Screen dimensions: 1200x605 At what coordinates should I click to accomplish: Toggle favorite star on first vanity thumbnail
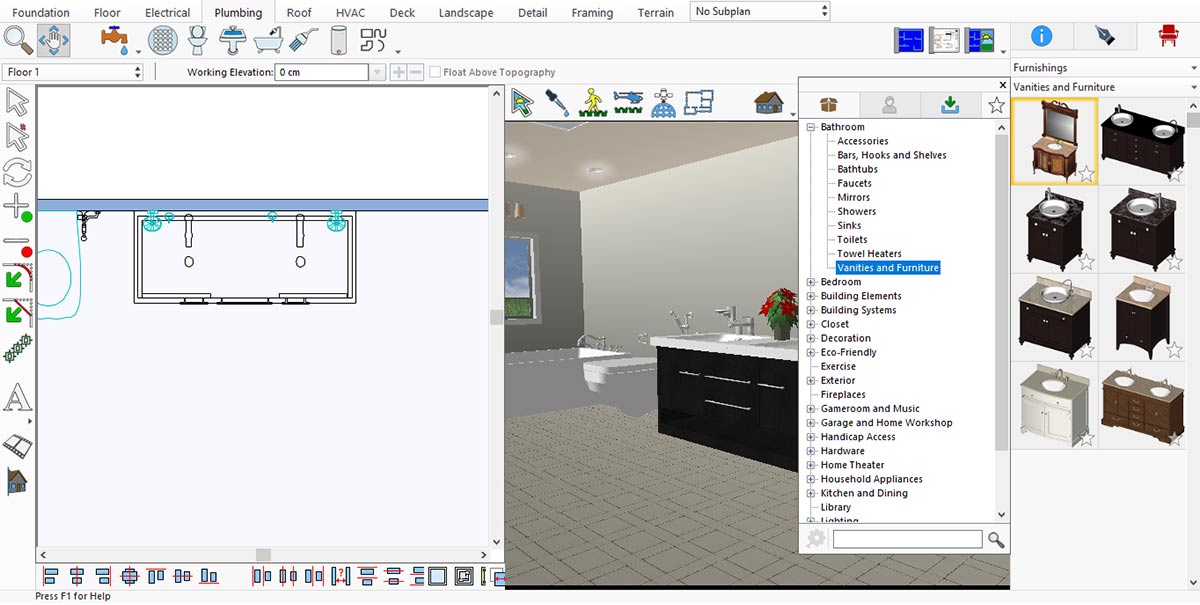(1086, 175)
